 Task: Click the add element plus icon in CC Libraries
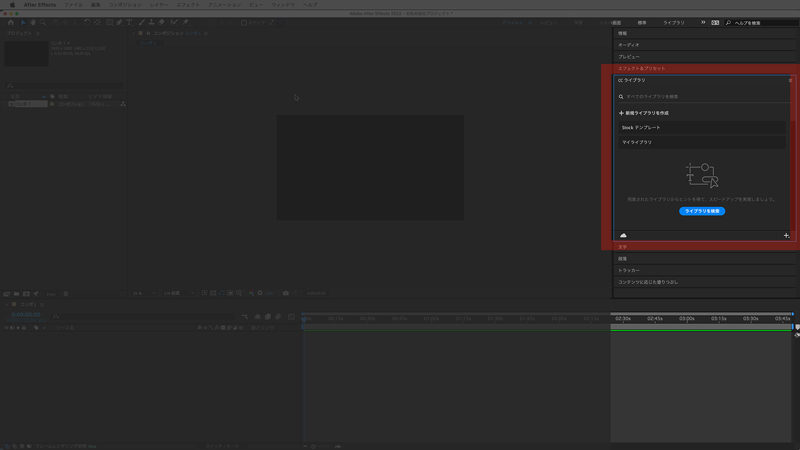pos(786,235)
